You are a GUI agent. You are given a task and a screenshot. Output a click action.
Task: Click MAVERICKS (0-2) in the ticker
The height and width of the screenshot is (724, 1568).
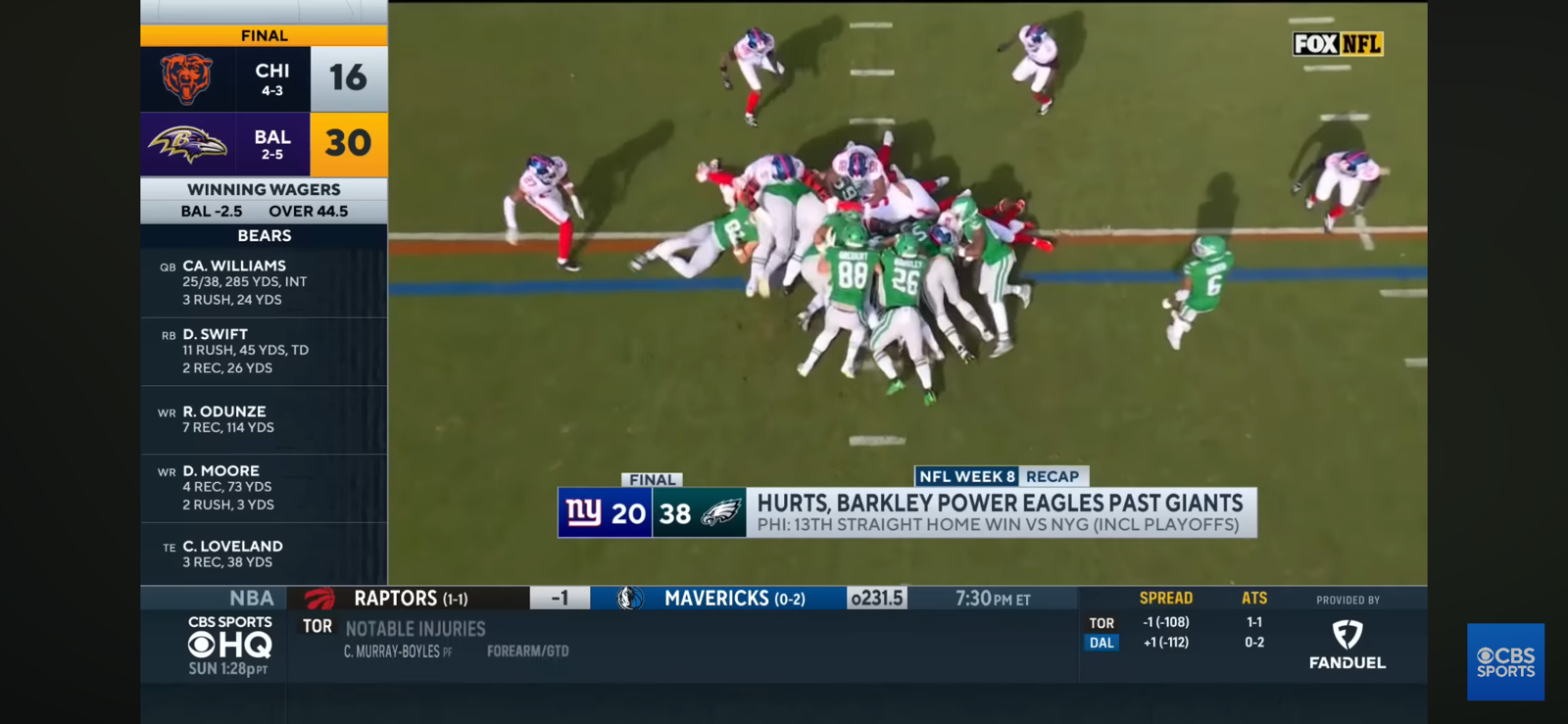[x=735, y=598]
